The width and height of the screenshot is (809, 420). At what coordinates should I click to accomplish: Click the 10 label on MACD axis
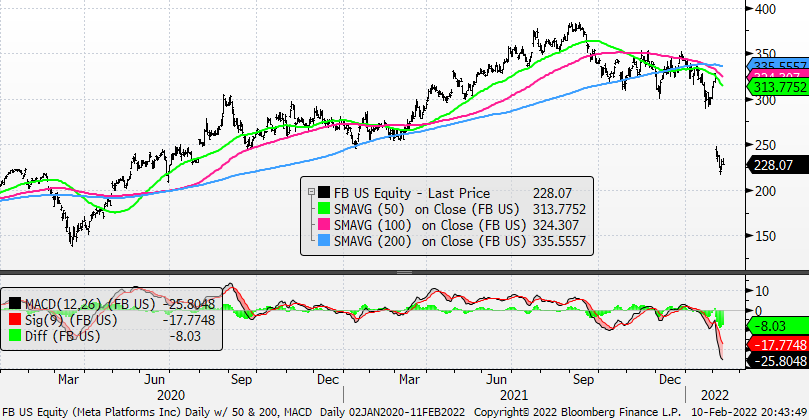pyautogui.click(x=762, y=291)
